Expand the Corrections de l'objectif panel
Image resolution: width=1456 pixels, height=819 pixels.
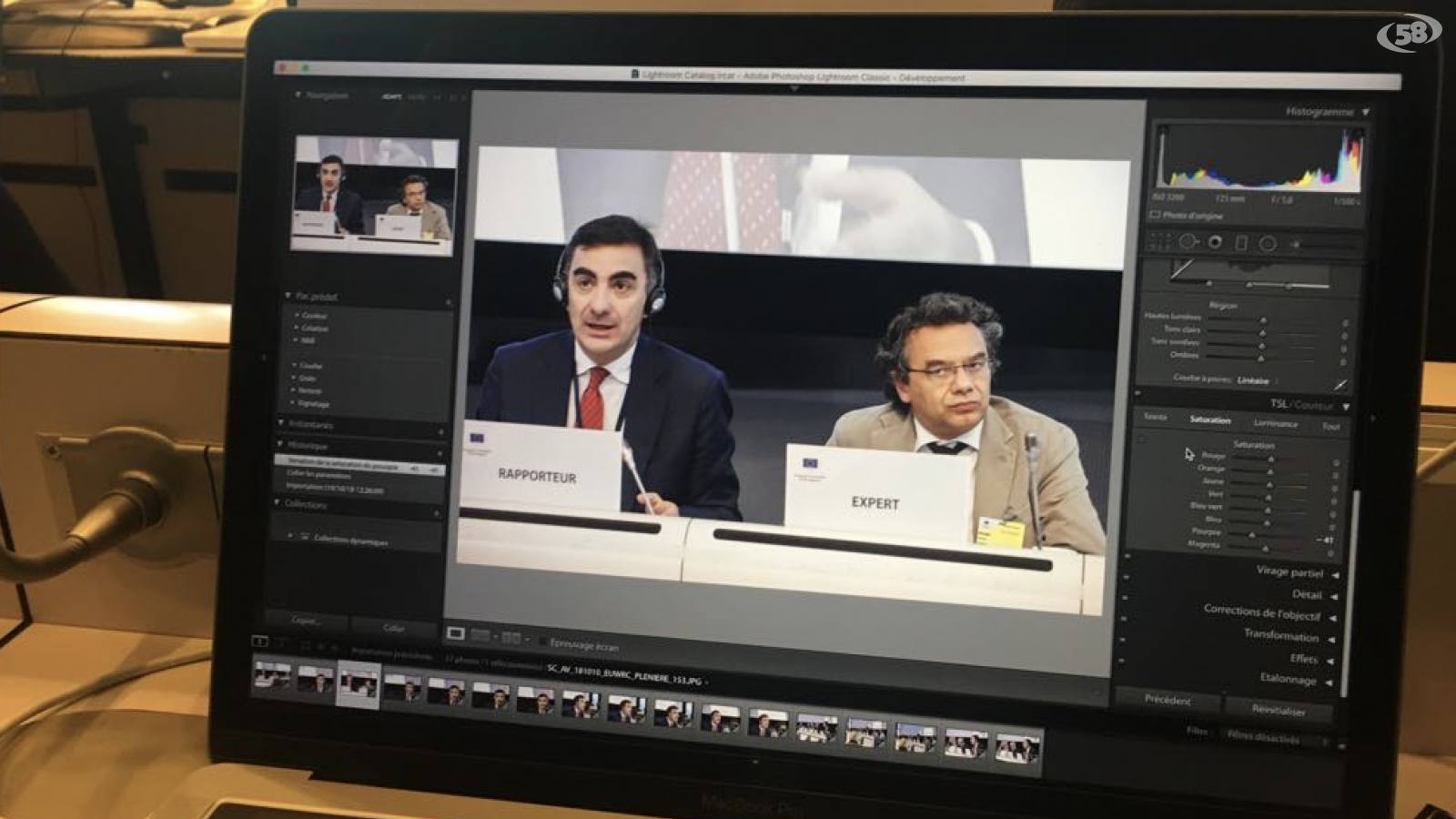point(1332,618)
